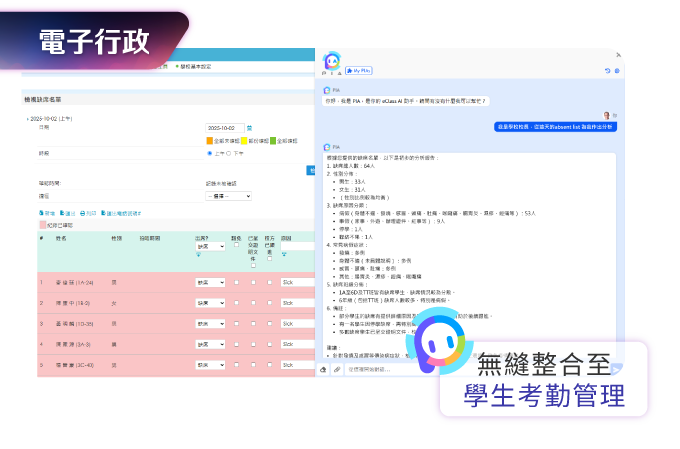Image resolution: width=680 pixels, height=449 pixels.
Task: Open the '-- 選擇 --' dropdown
Action: 228,196
